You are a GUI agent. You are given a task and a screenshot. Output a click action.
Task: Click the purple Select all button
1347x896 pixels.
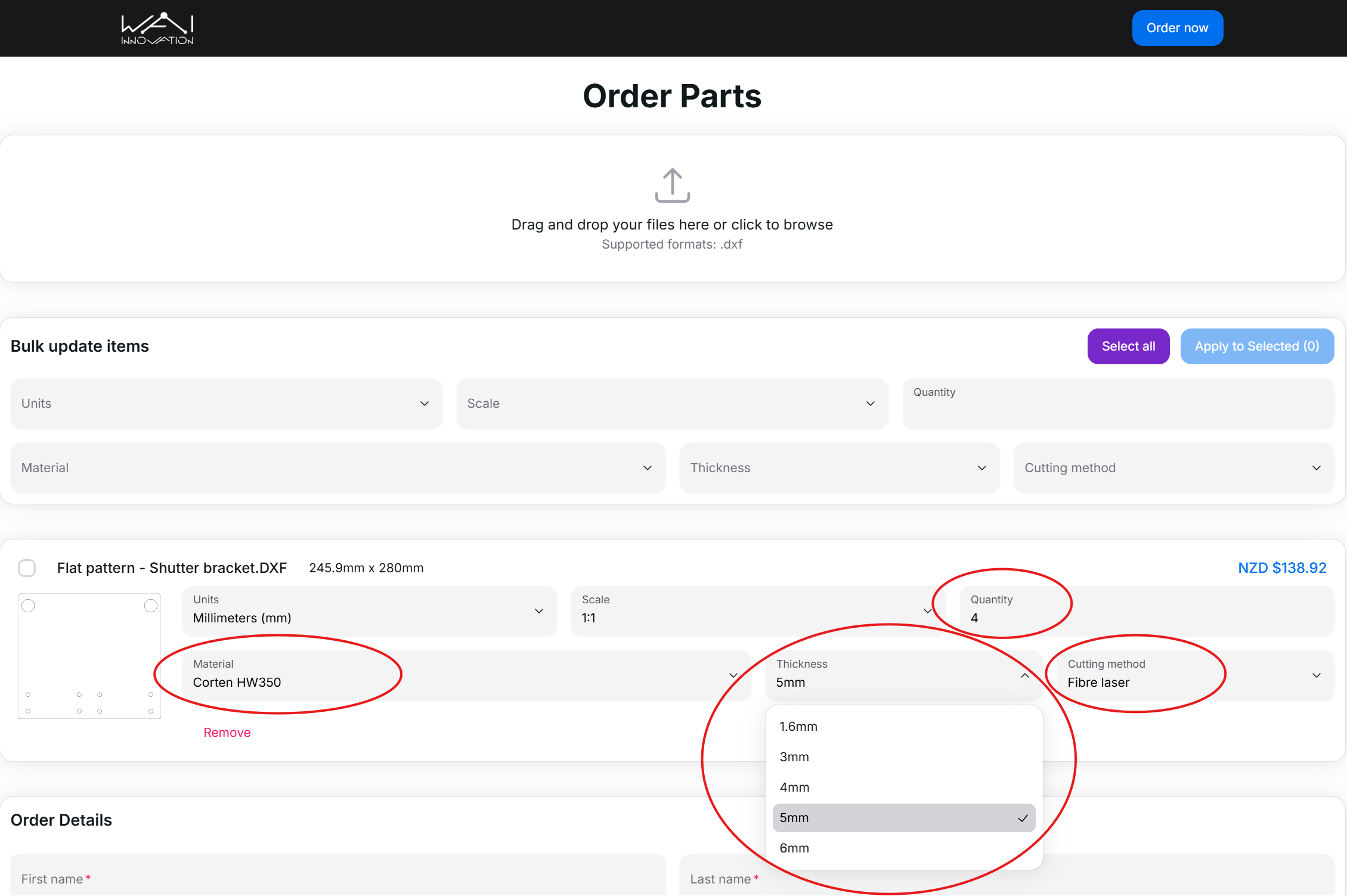pos(1128,346)
